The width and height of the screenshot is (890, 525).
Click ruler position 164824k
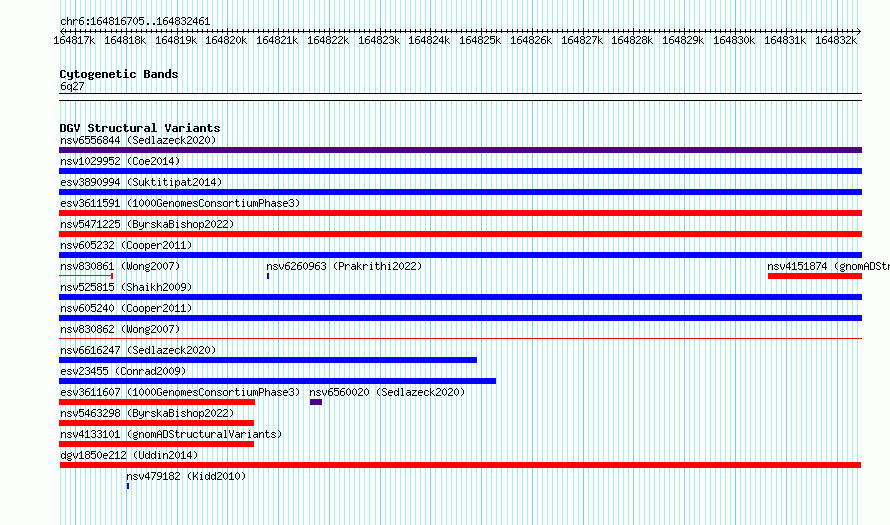429,40
